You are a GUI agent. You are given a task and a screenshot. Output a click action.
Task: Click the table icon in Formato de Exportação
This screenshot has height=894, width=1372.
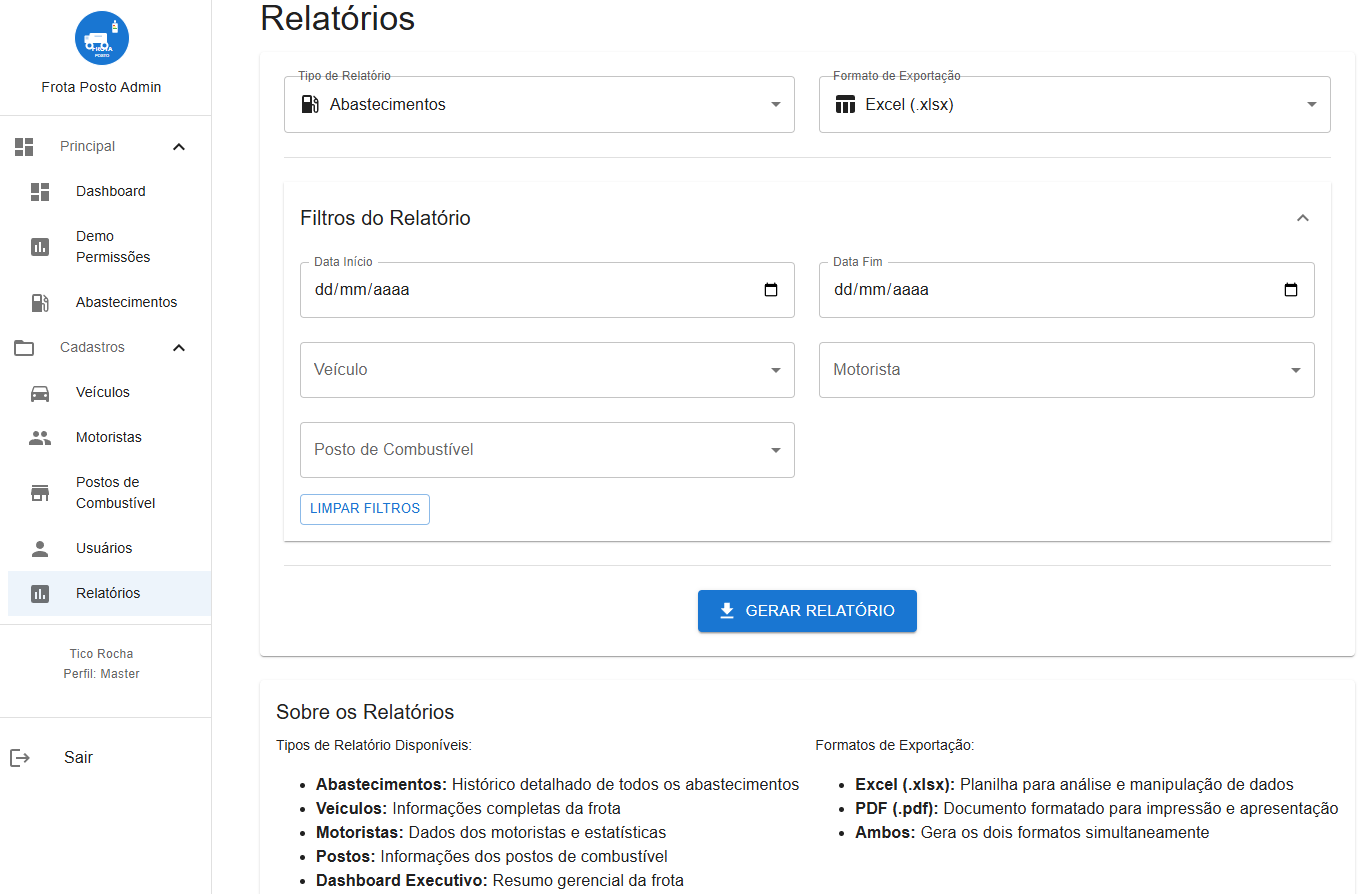pos(846,104)
